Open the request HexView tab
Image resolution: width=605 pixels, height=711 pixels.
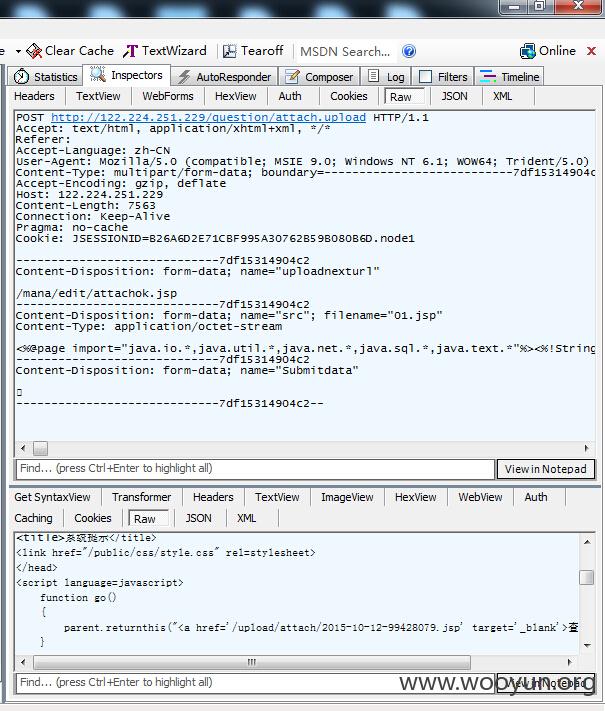point(235,96)
